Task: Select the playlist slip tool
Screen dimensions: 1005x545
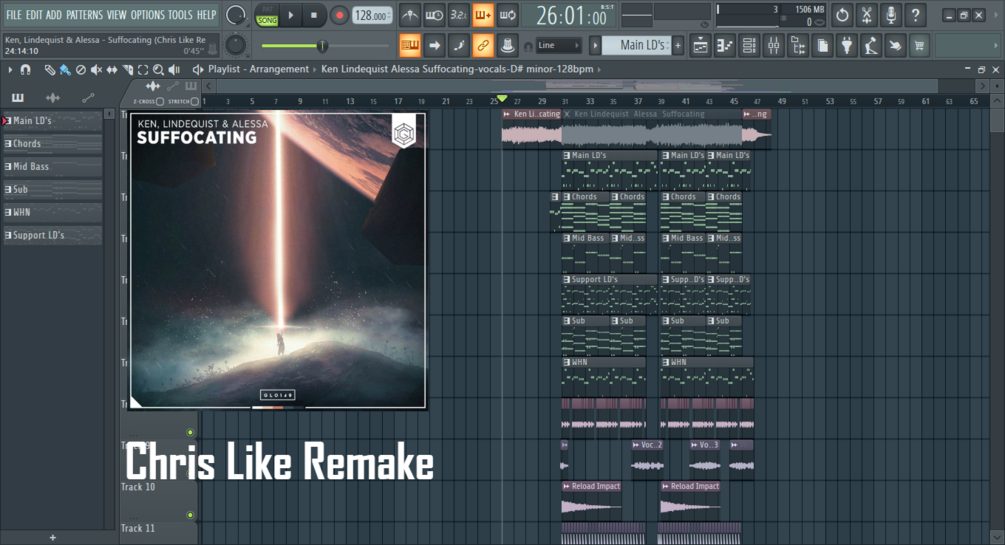Action: (x=112, y=69)
